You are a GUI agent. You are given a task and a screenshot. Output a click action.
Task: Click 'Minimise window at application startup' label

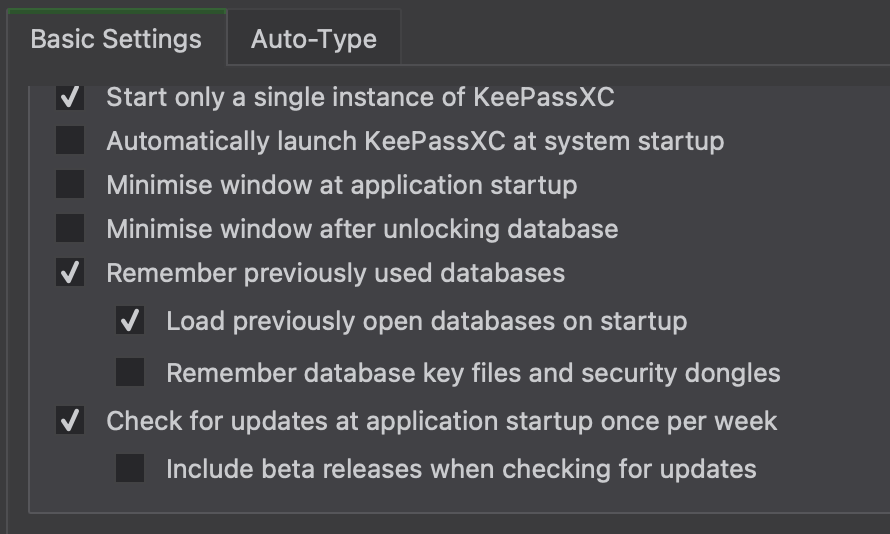[x=341, y=185]
